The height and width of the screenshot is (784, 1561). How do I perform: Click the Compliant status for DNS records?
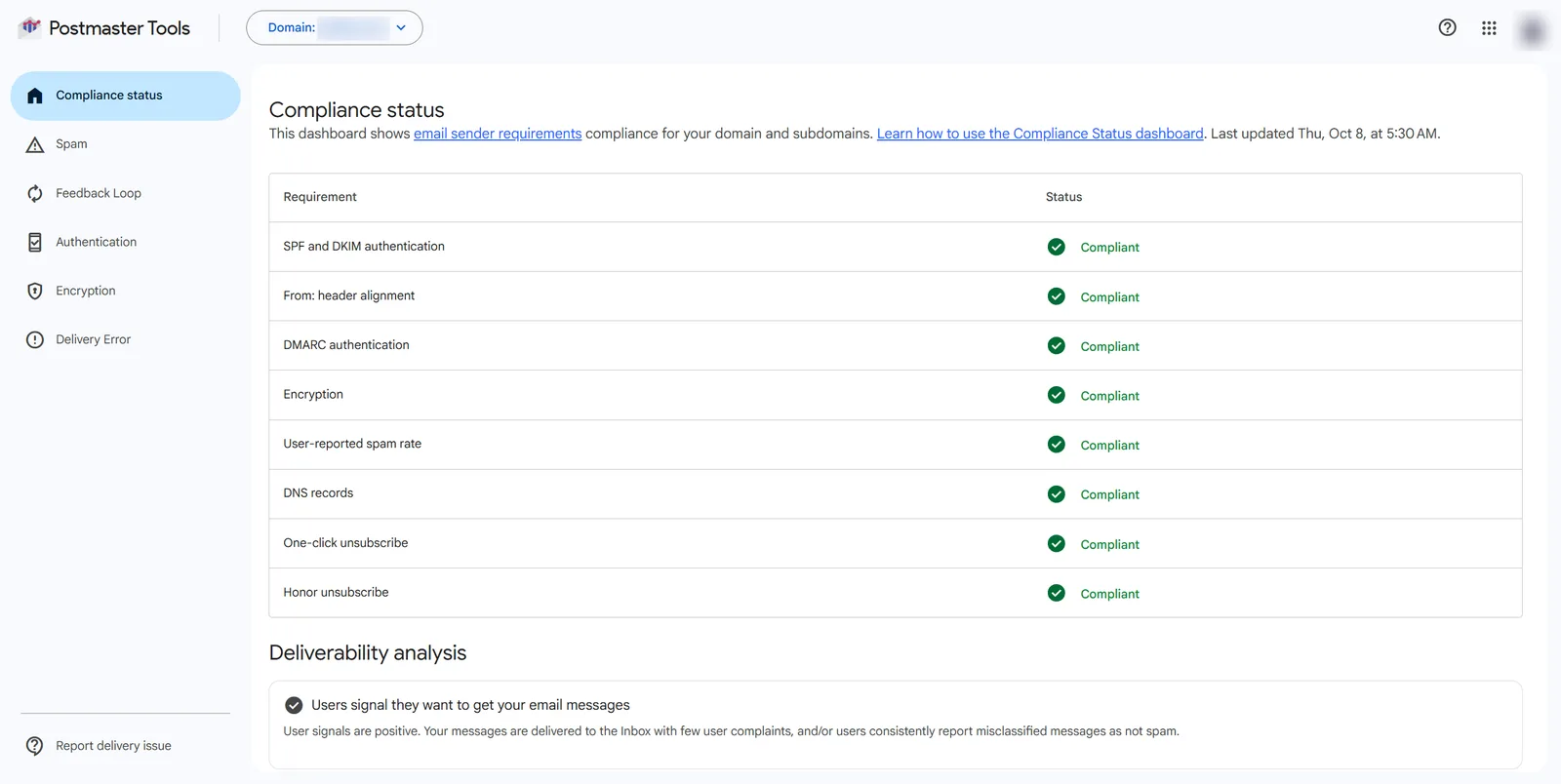click(x=1110, y=494)
